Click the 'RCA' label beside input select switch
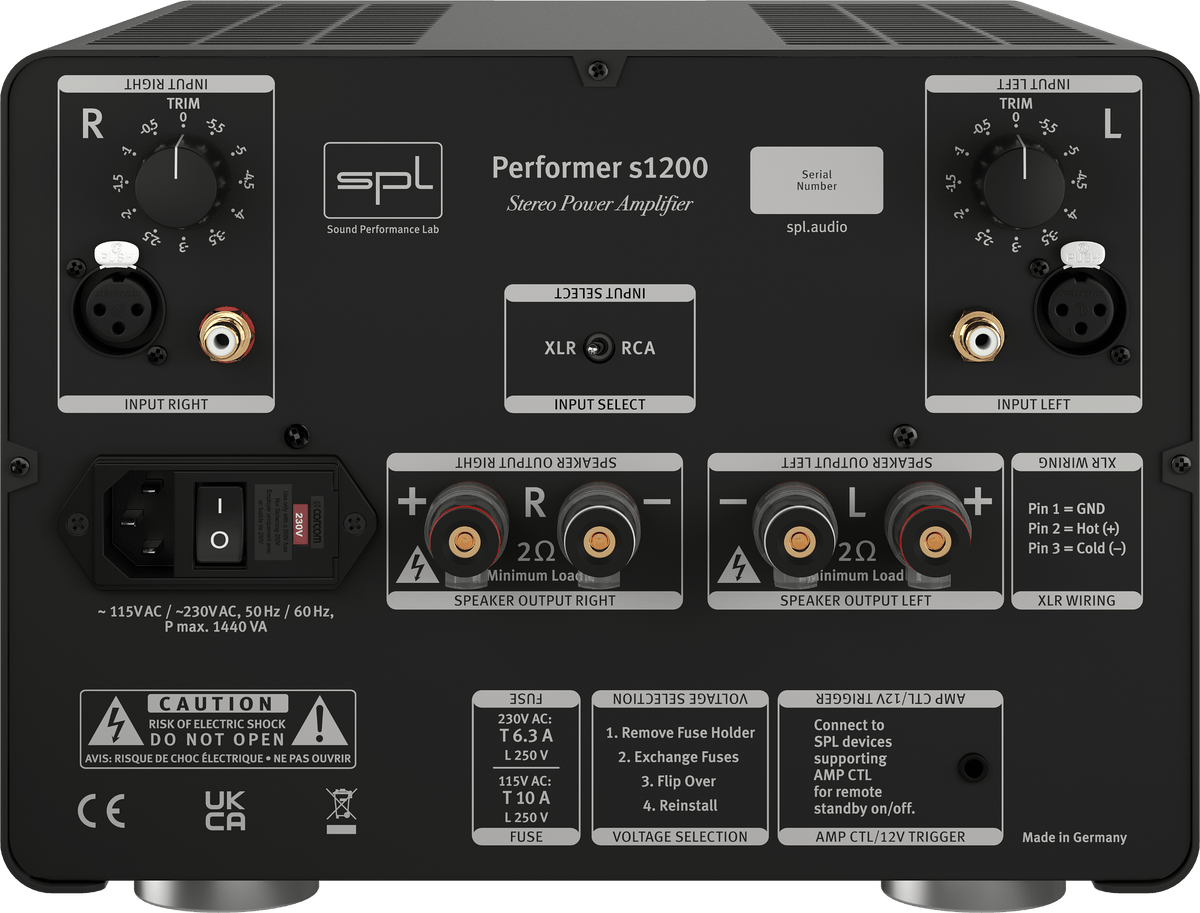The height and width of the screenshot is (913, 1200). pyautogui.click(x=638, y=348)
